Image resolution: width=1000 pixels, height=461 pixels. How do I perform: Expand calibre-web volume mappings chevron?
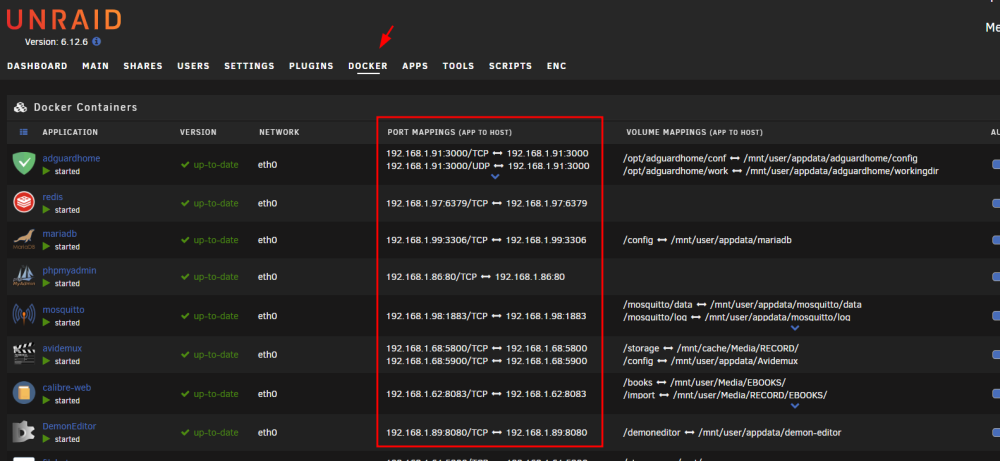click(x=795, y=405)
